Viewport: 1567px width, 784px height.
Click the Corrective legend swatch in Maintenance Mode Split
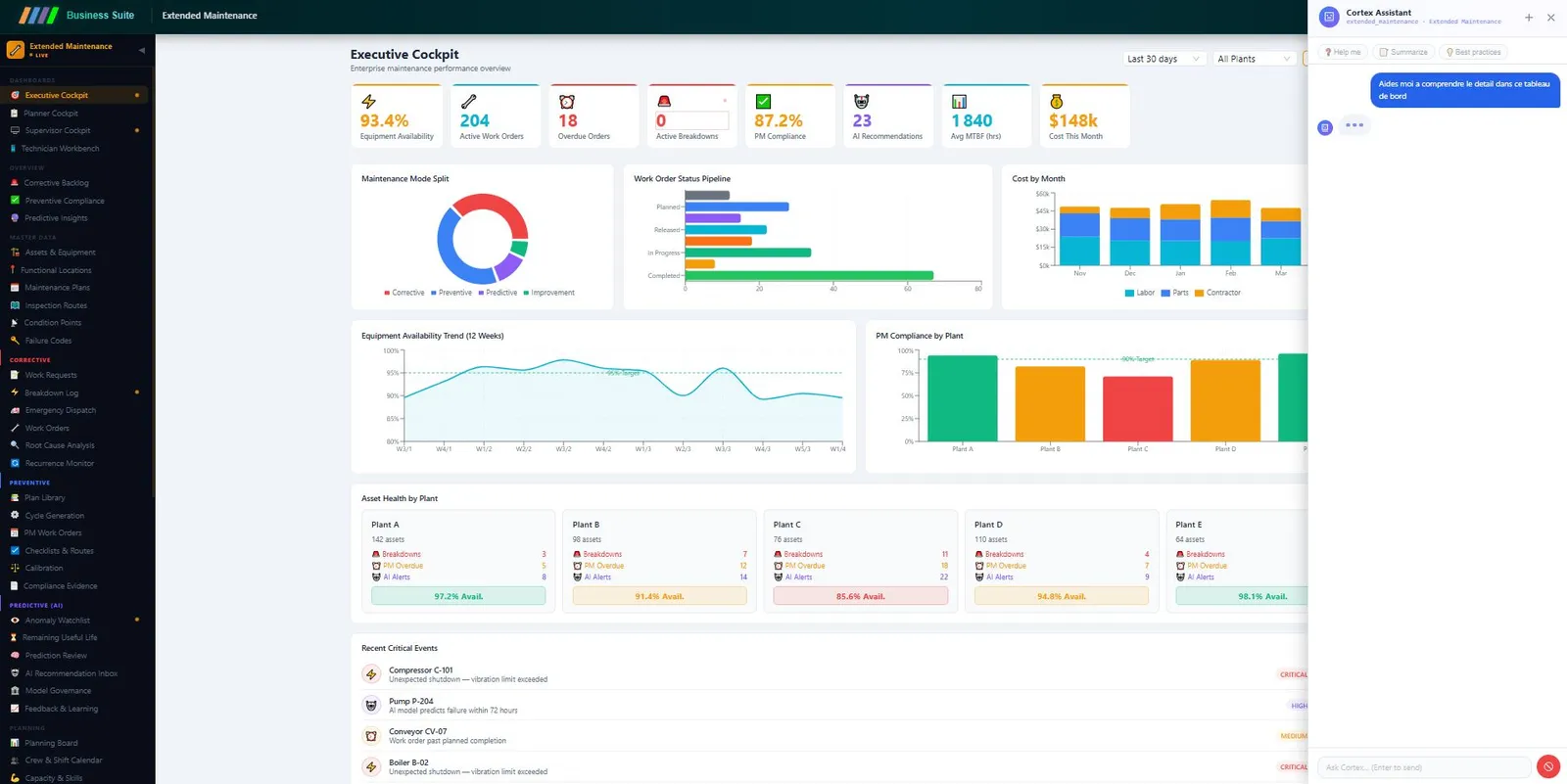[x=387, y=293]
